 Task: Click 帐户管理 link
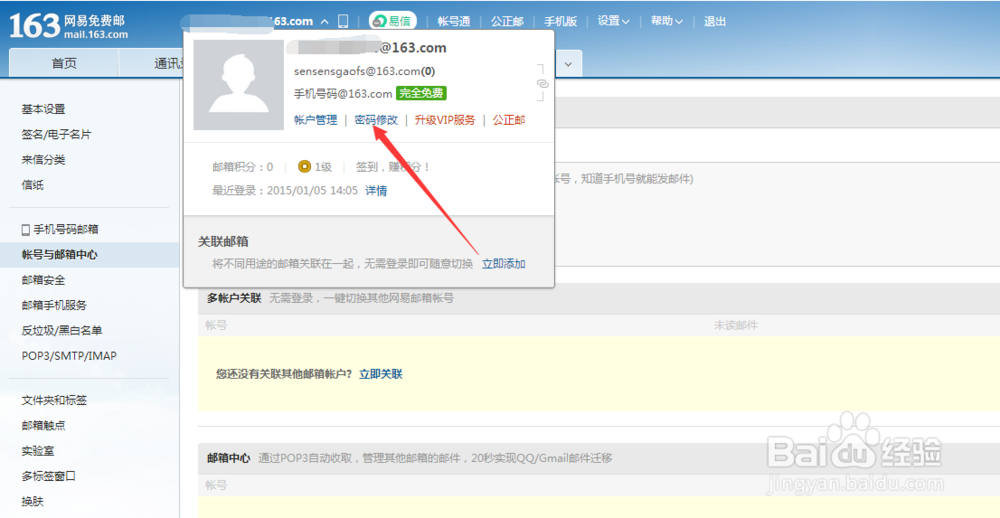(316, 120)
